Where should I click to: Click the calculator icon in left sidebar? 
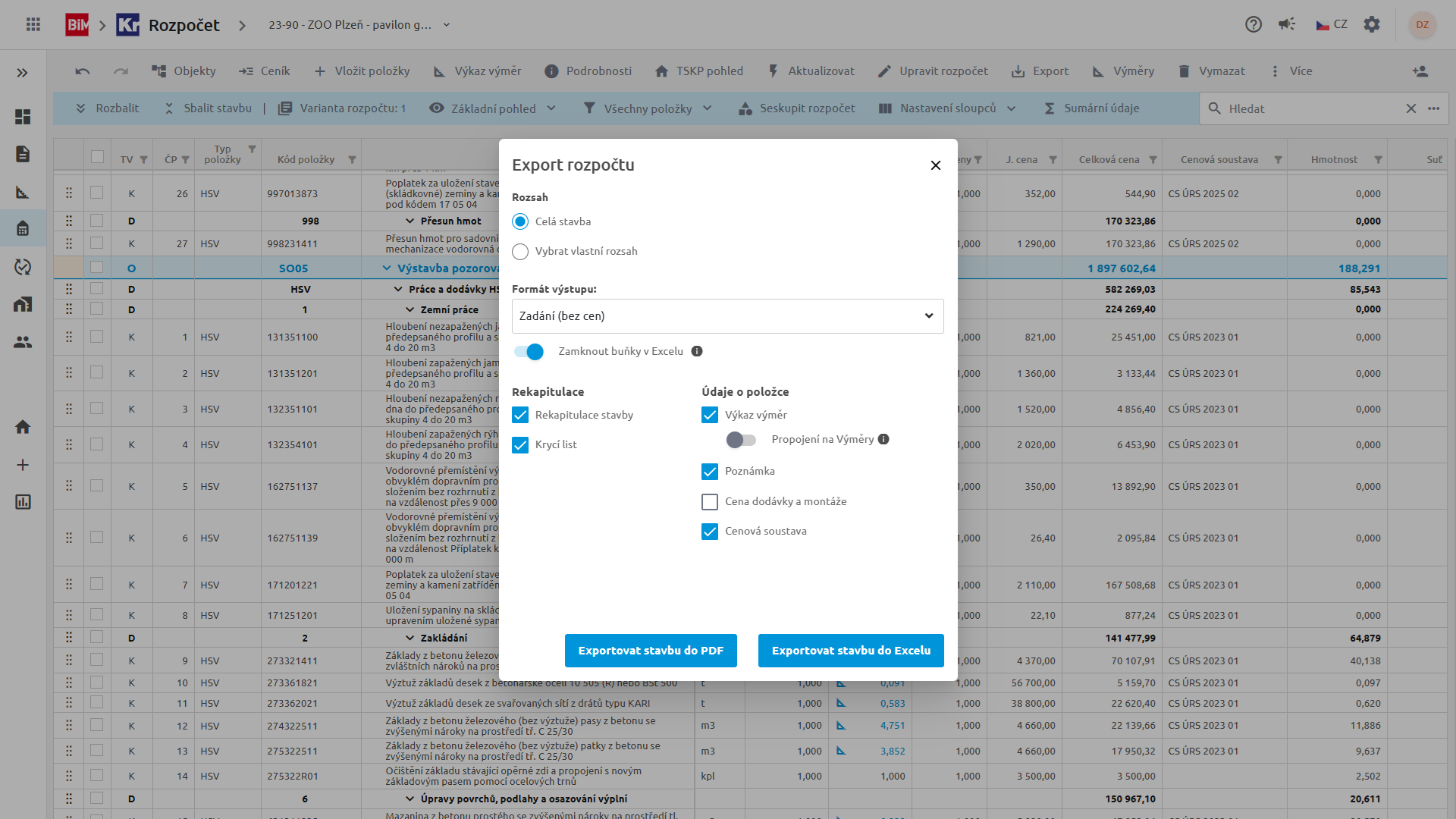(23, 228)
